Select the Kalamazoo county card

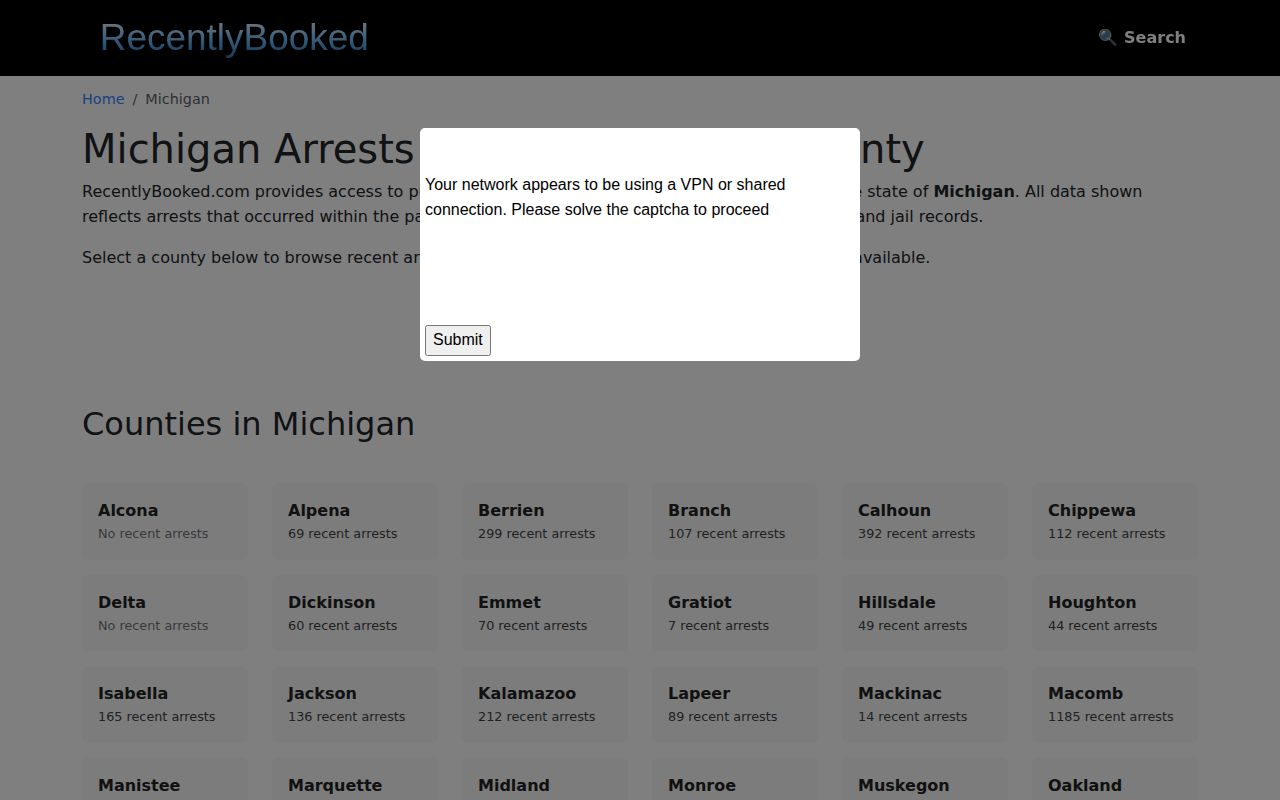(545, 704)
